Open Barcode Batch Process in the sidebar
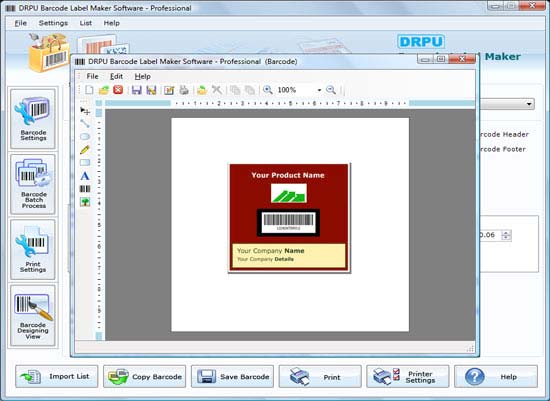 [x=33, y=184]
